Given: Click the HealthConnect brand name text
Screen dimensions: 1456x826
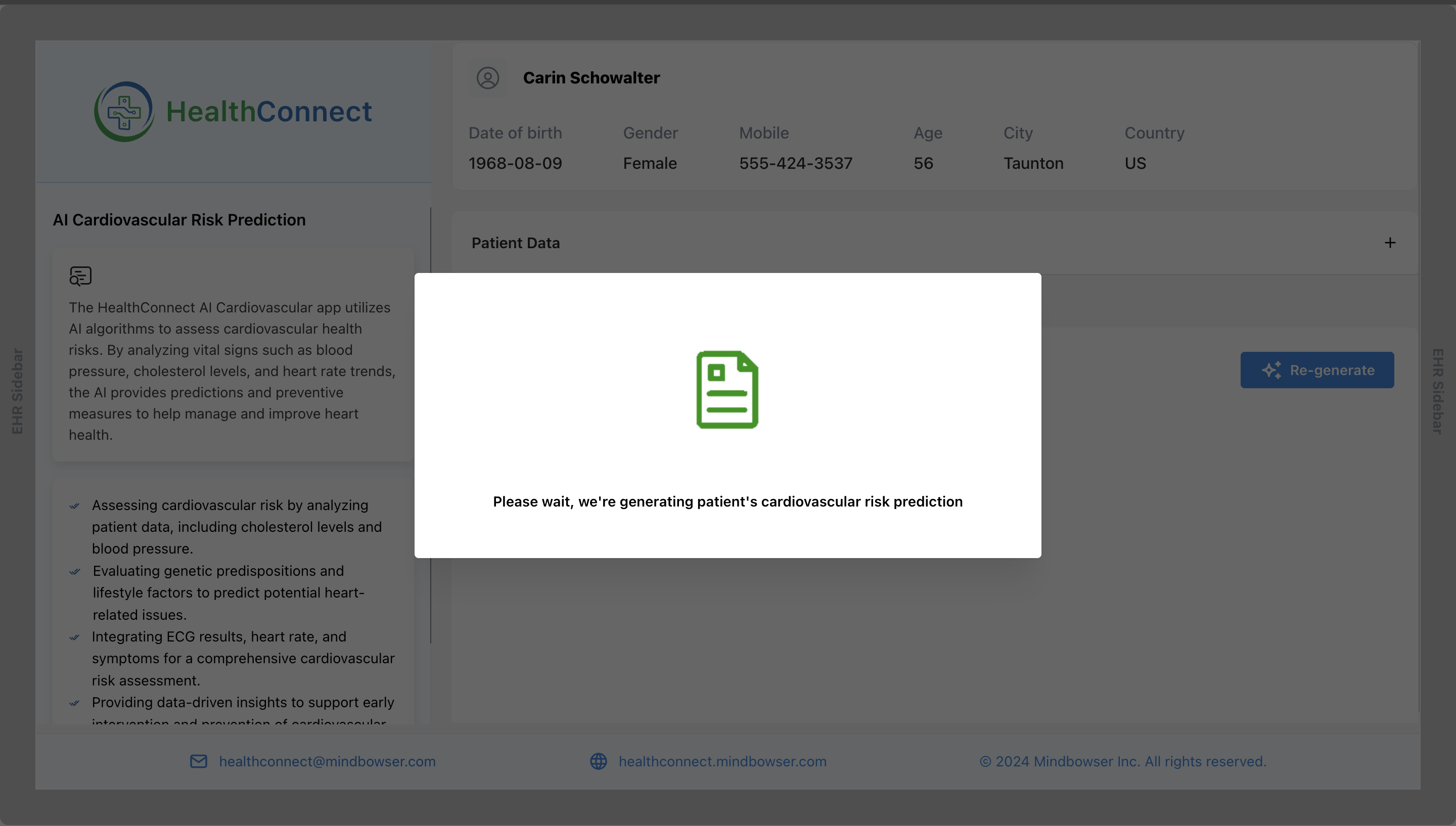Looking at the screenshot, I should 269,112.
